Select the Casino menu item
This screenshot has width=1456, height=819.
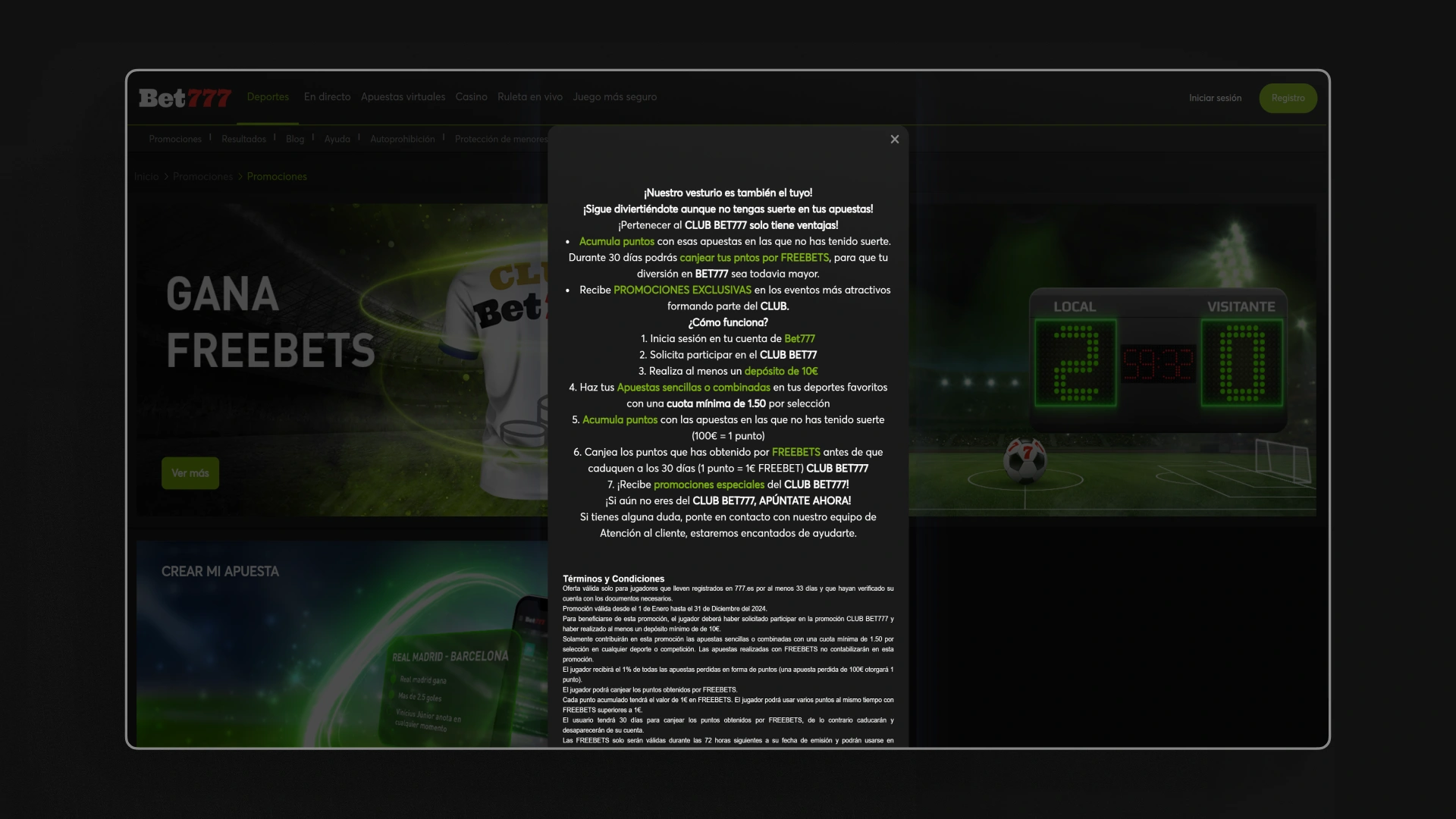point(471,97)
